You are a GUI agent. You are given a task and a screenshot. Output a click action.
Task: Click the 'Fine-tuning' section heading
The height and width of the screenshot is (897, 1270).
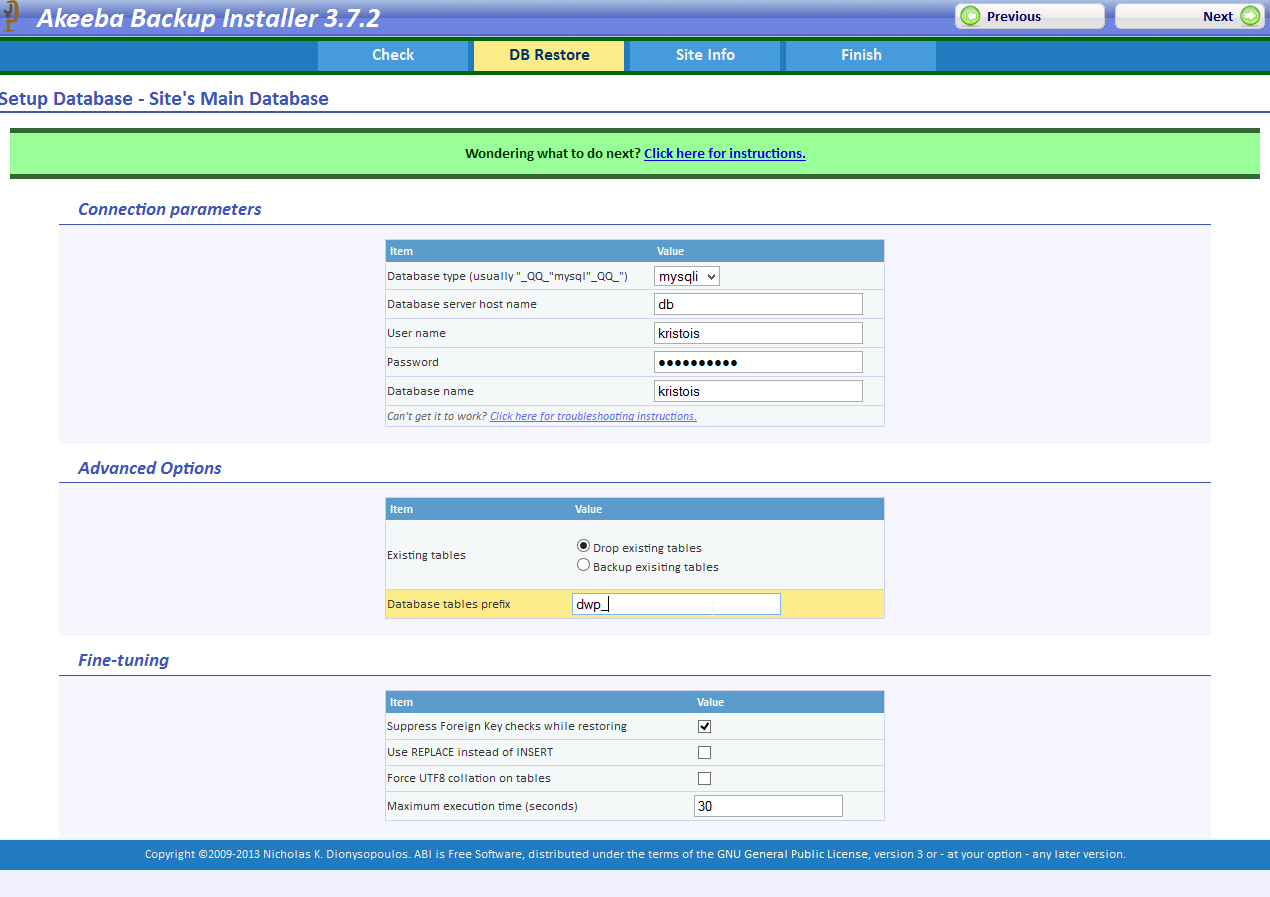(x=124, y=660)
